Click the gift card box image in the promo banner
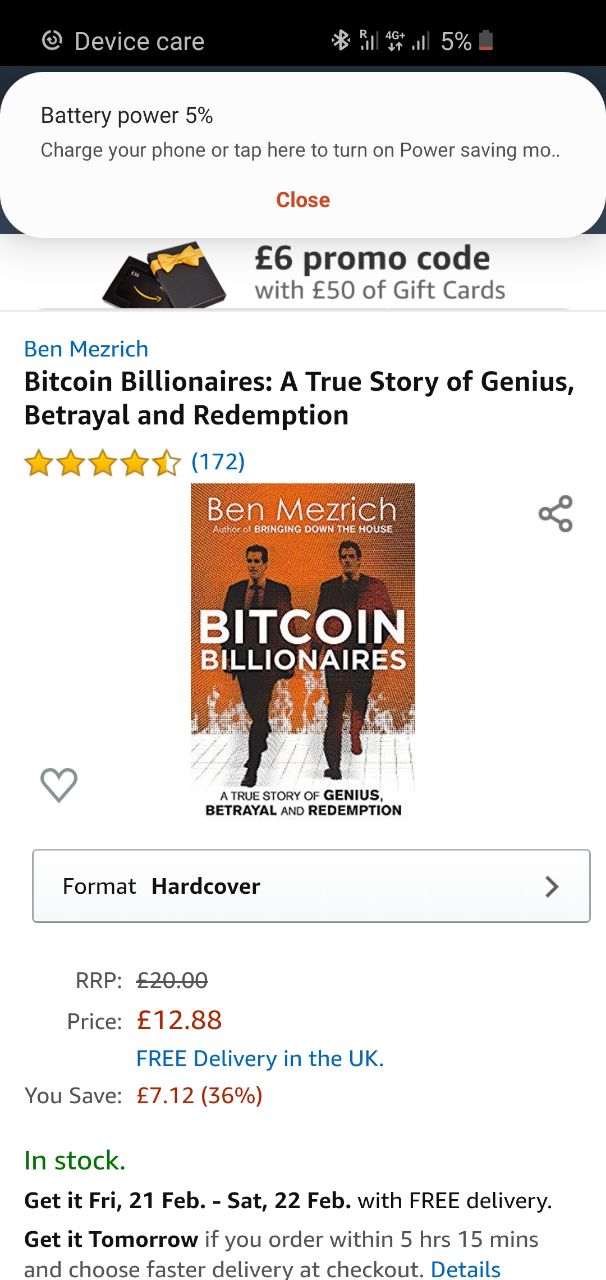This screenshot has height=1280, width=606. (x=165, y=273)
